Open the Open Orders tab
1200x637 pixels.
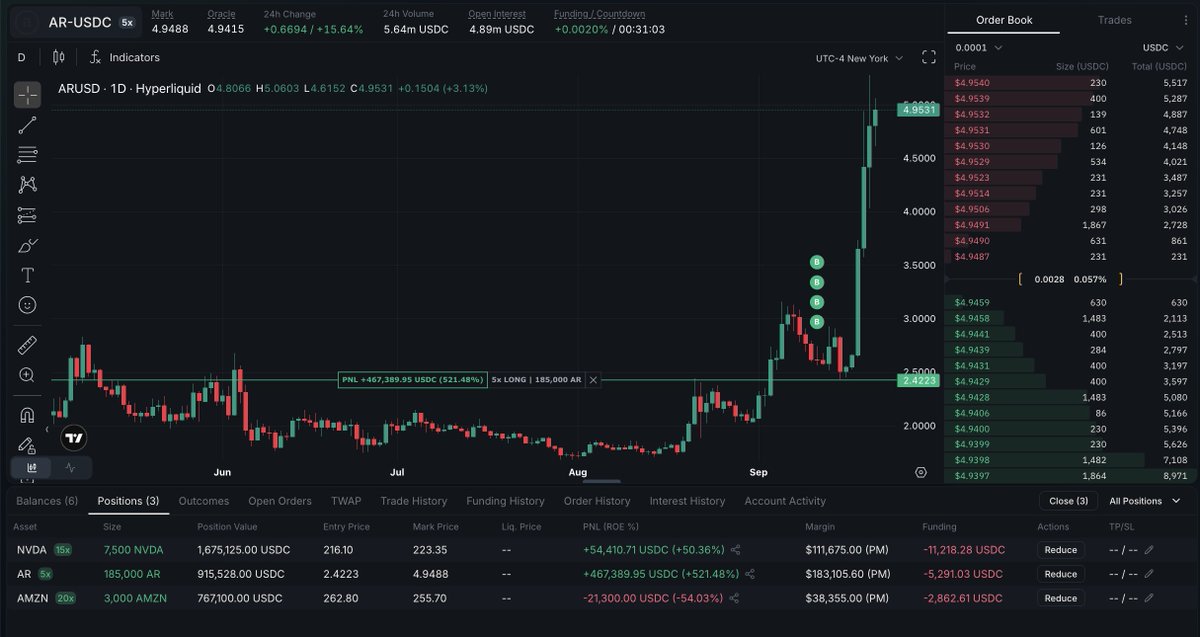click(x=280, y=501)
